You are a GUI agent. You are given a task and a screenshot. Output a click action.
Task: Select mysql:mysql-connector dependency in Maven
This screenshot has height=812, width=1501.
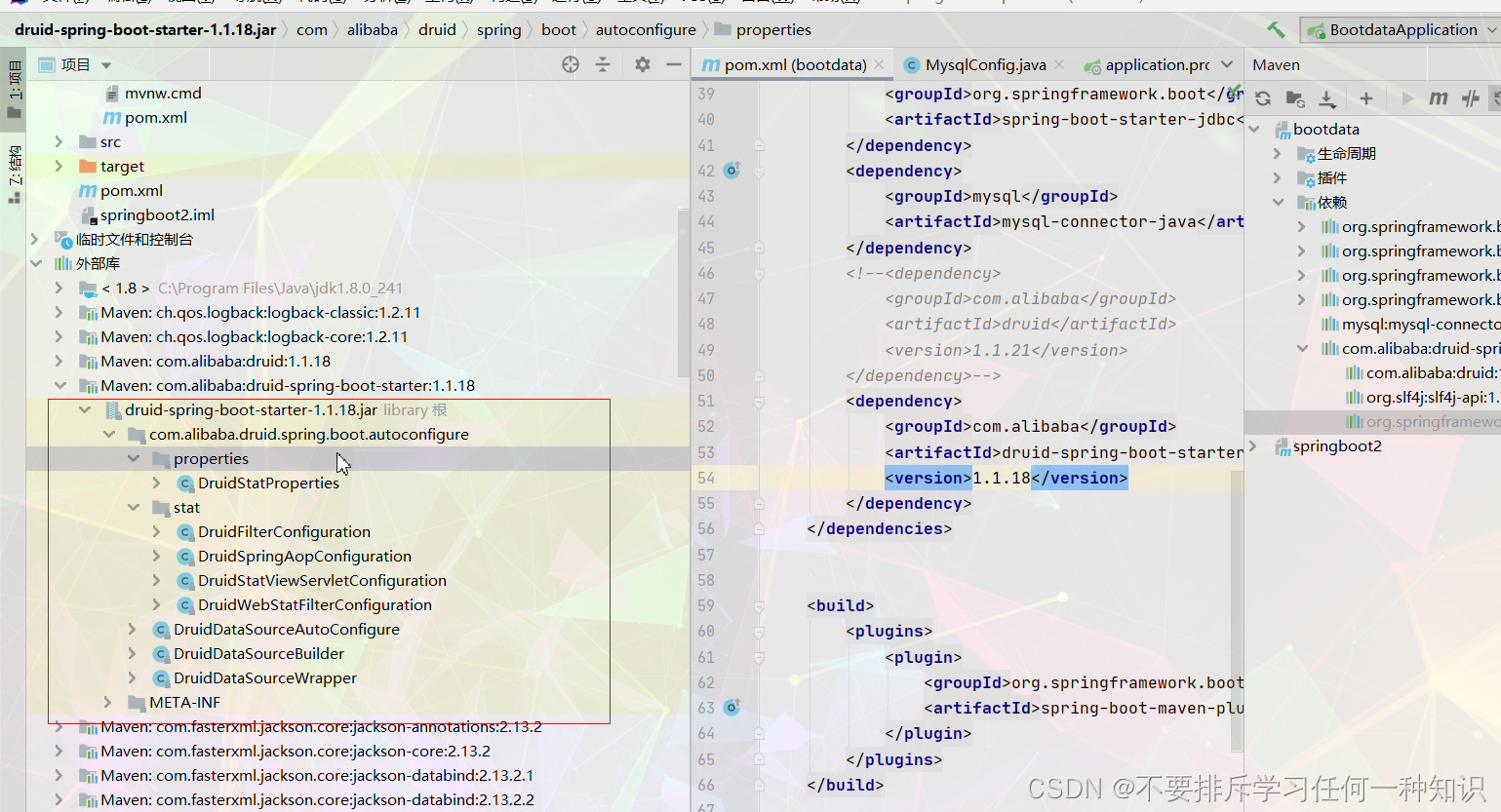[x=1420, y=324]
